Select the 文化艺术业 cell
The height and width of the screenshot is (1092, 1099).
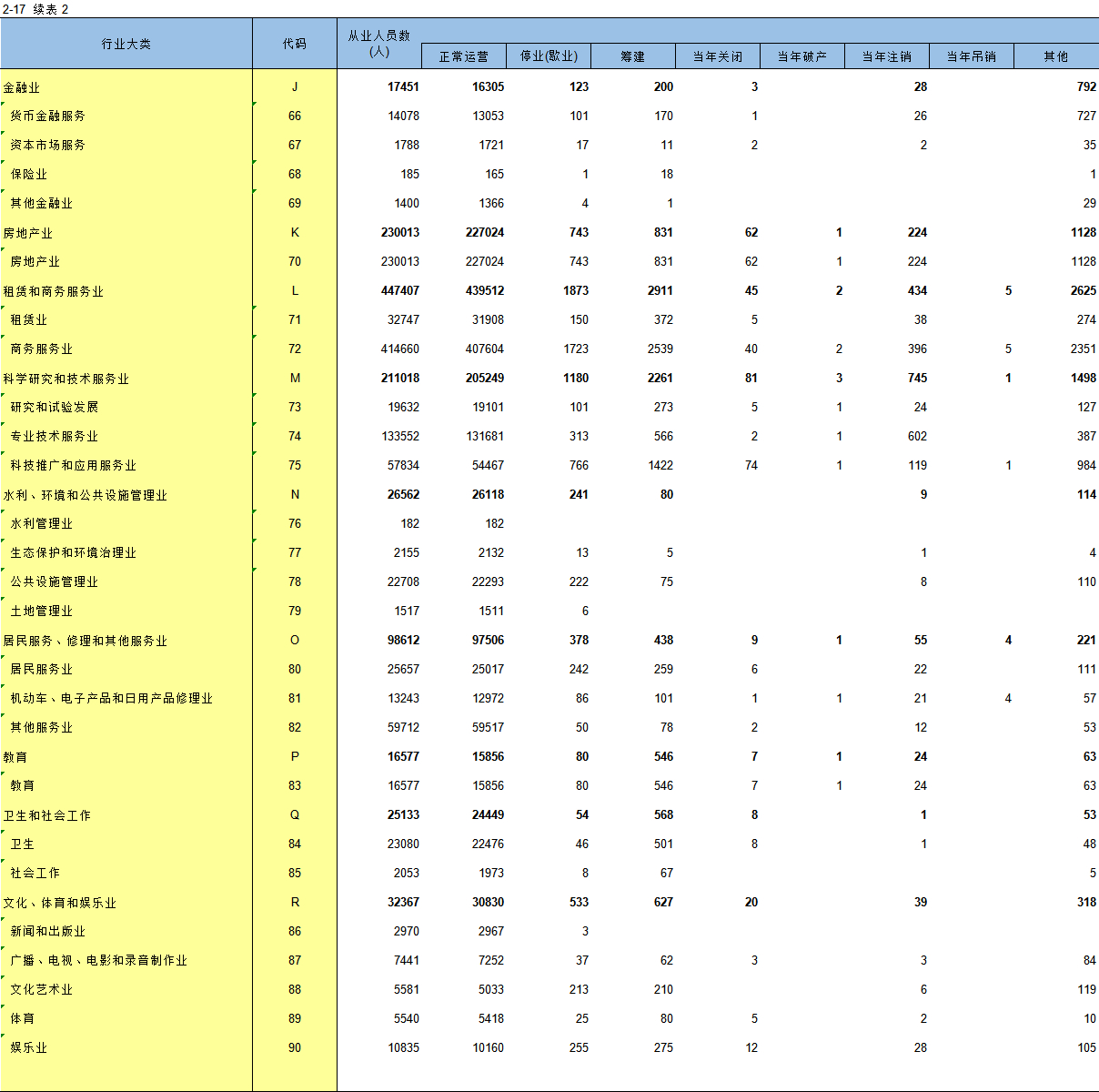click(126, 990)
